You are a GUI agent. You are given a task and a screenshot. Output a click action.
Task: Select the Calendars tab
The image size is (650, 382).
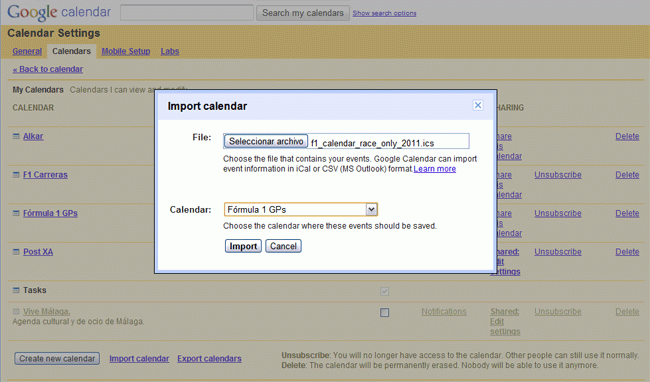click(x=71, y=51)
